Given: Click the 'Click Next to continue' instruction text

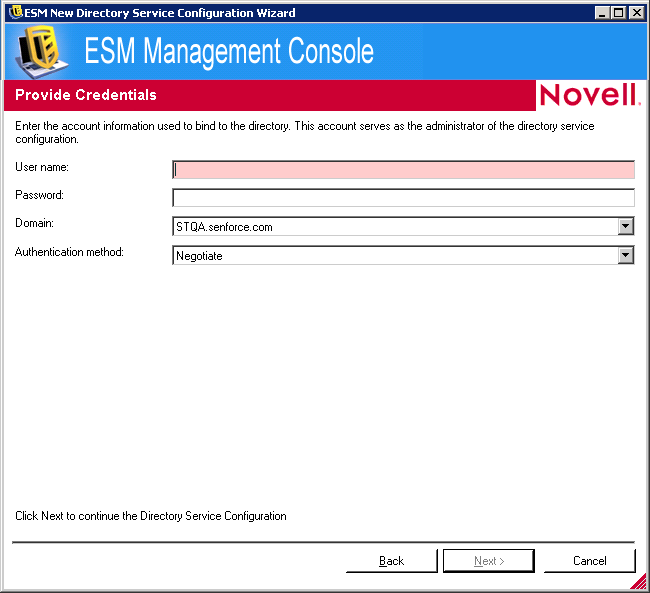Looking at the screenshot, I should 151,516.
